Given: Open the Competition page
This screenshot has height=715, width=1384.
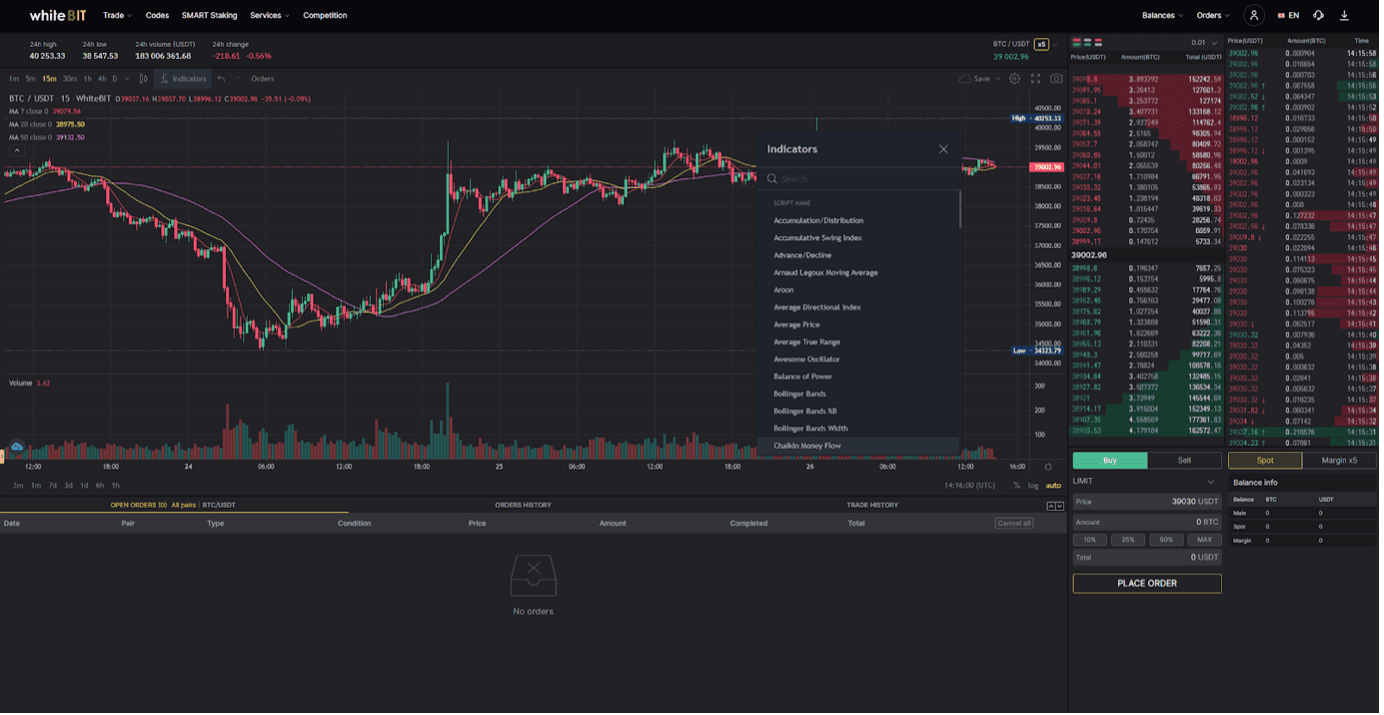Looking at the screenshot, I should click(327, 15).
